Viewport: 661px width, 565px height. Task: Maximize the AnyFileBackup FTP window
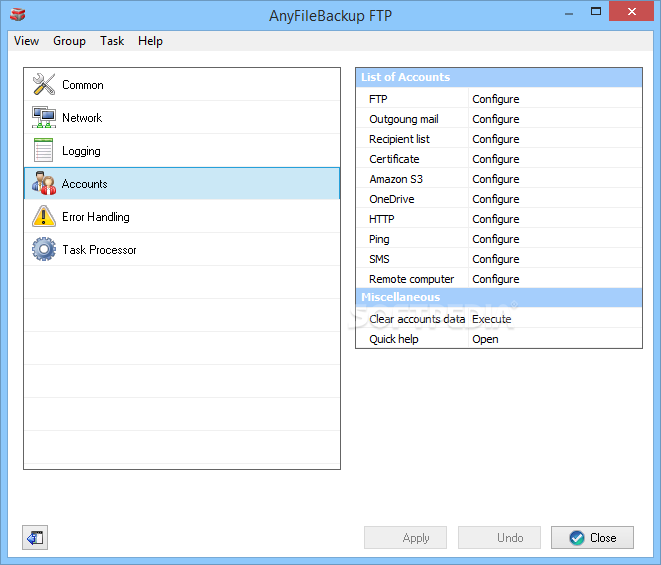point(596,12)
